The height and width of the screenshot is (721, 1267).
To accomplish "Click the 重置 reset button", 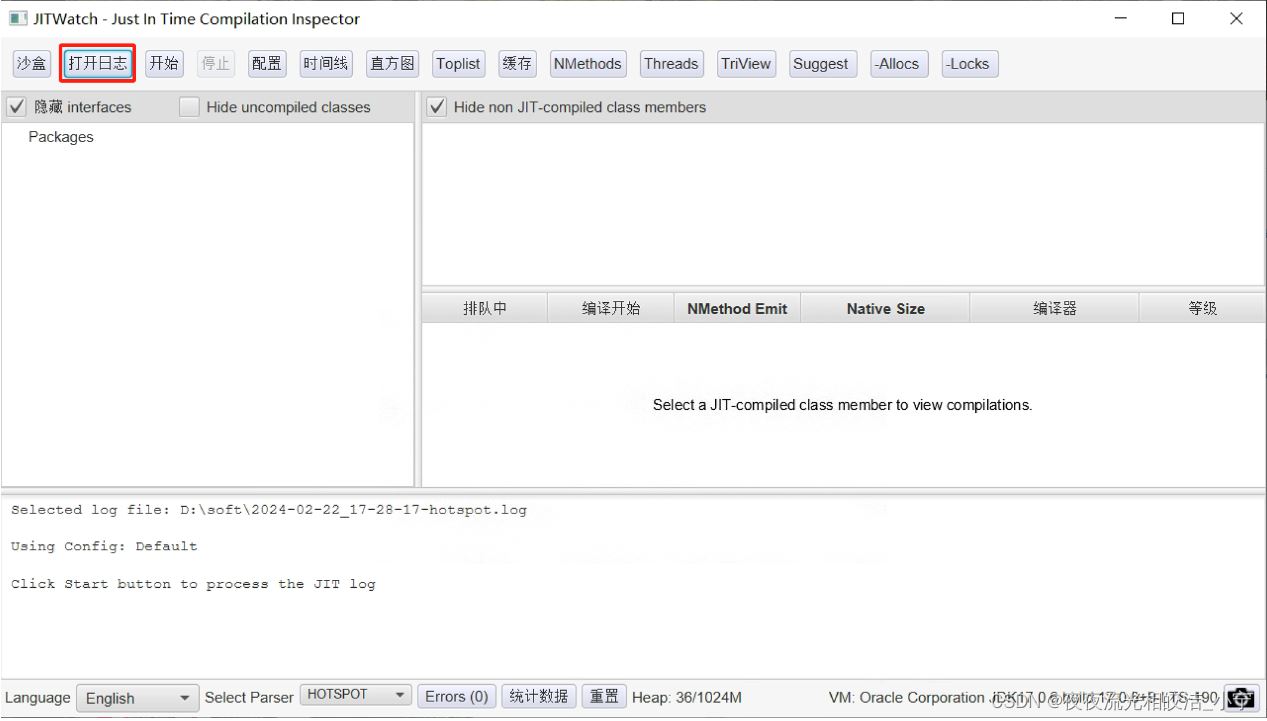I will point(604,697).
